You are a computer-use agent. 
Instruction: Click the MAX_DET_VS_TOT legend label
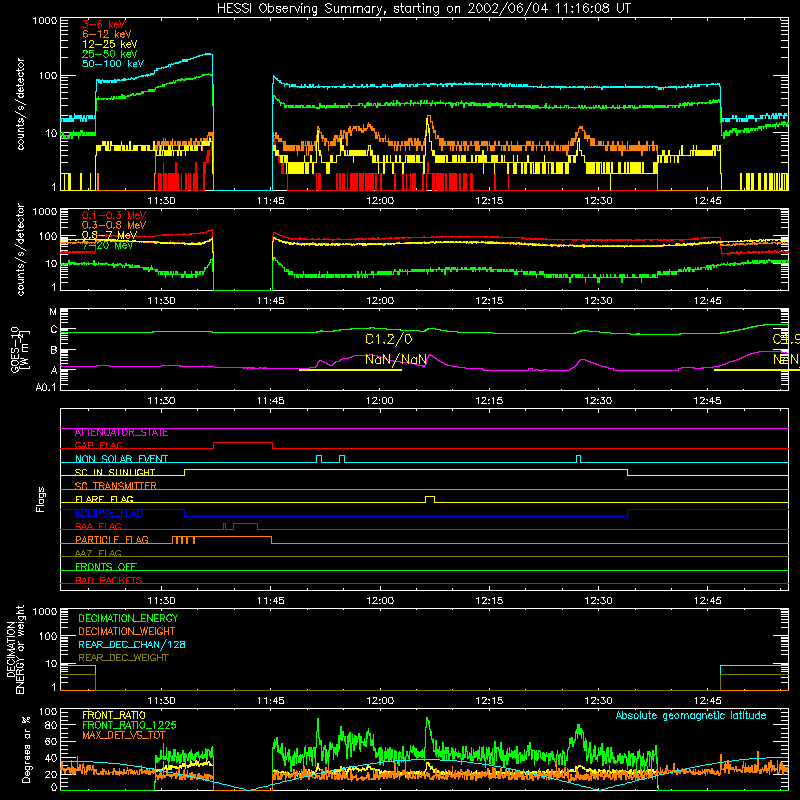pos(124,735)
